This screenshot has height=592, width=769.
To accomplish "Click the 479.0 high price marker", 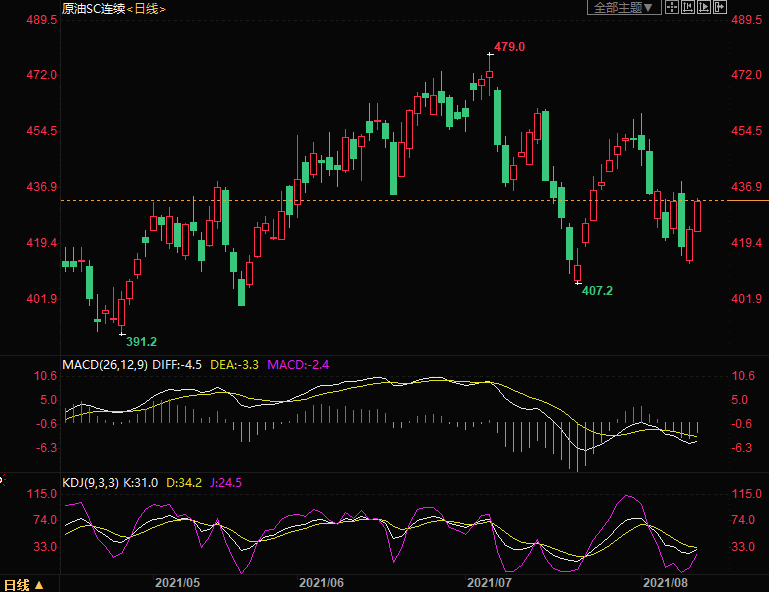I will click(510, 47).
